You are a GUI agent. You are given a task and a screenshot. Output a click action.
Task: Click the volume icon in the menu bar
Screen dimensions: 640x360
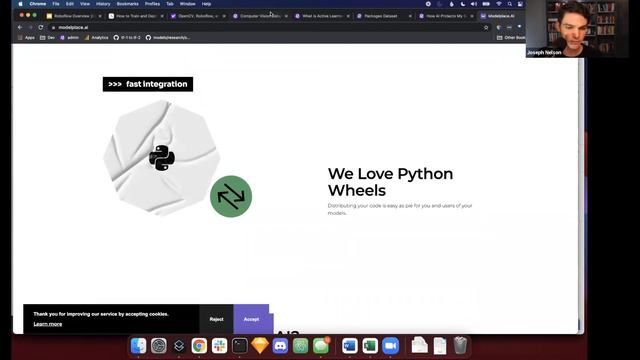tap(474, 4)
